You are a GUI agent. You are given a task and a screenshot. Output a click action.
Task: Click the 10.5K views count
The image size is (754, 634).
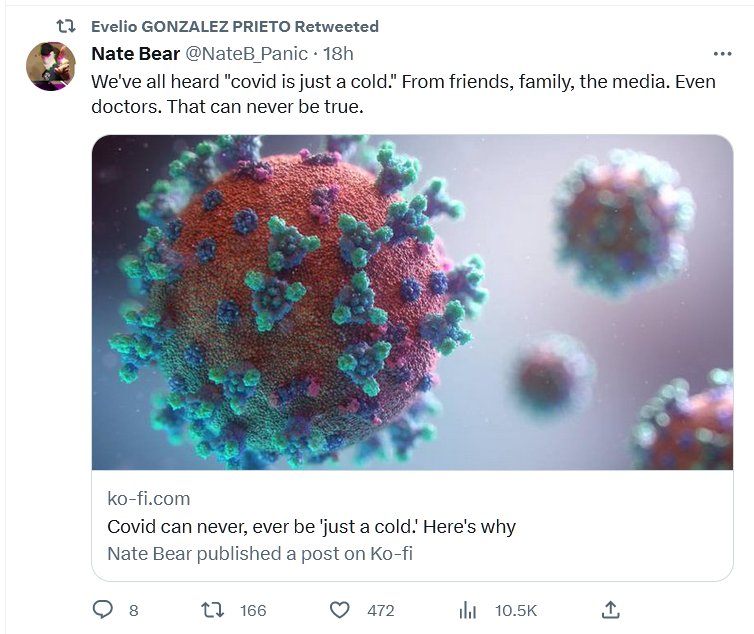point(516,610)
